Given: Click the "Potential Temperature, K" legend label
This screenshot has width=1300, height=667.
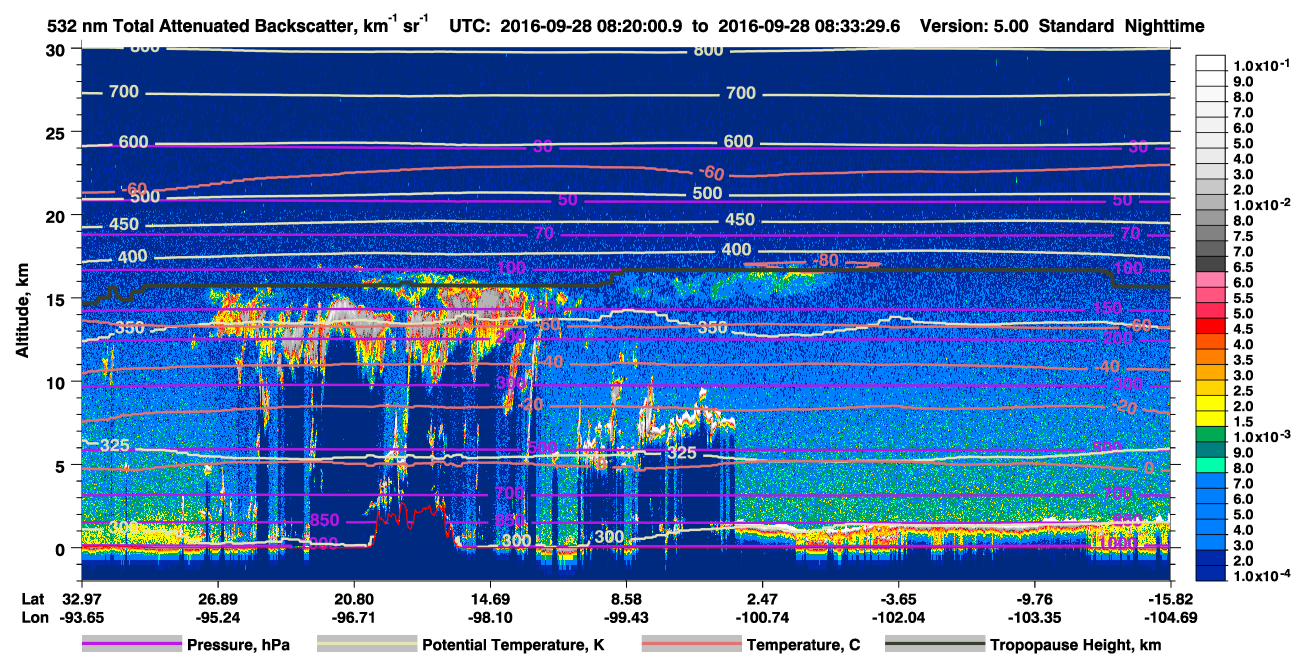Looking at the screenshot, I should click(513, 645).
